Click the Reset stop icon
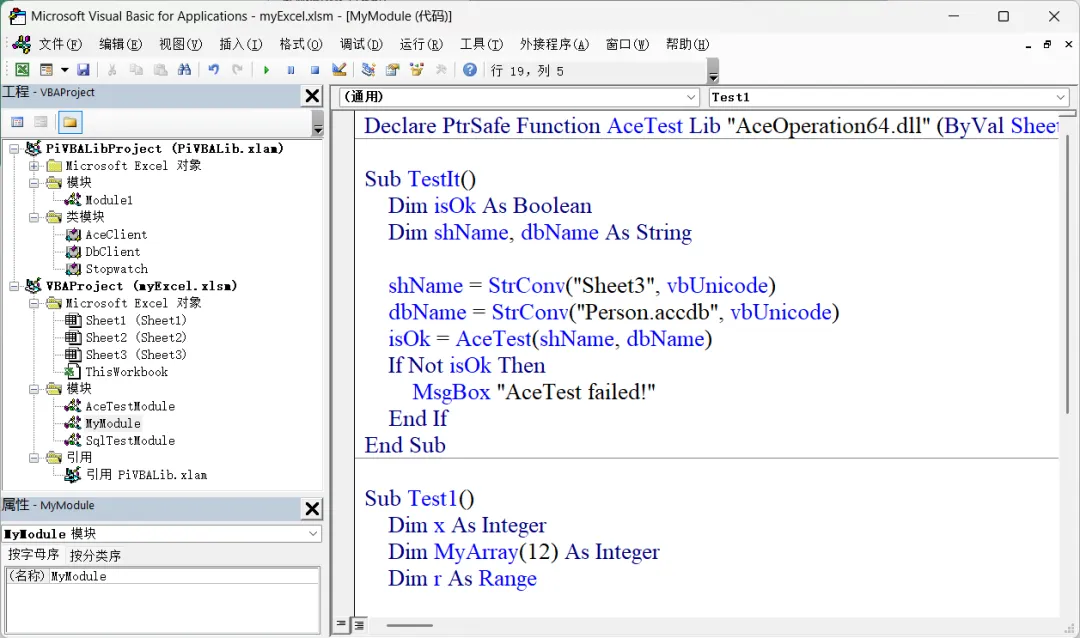The image size is (1080, 638). [x=315, y=70]
